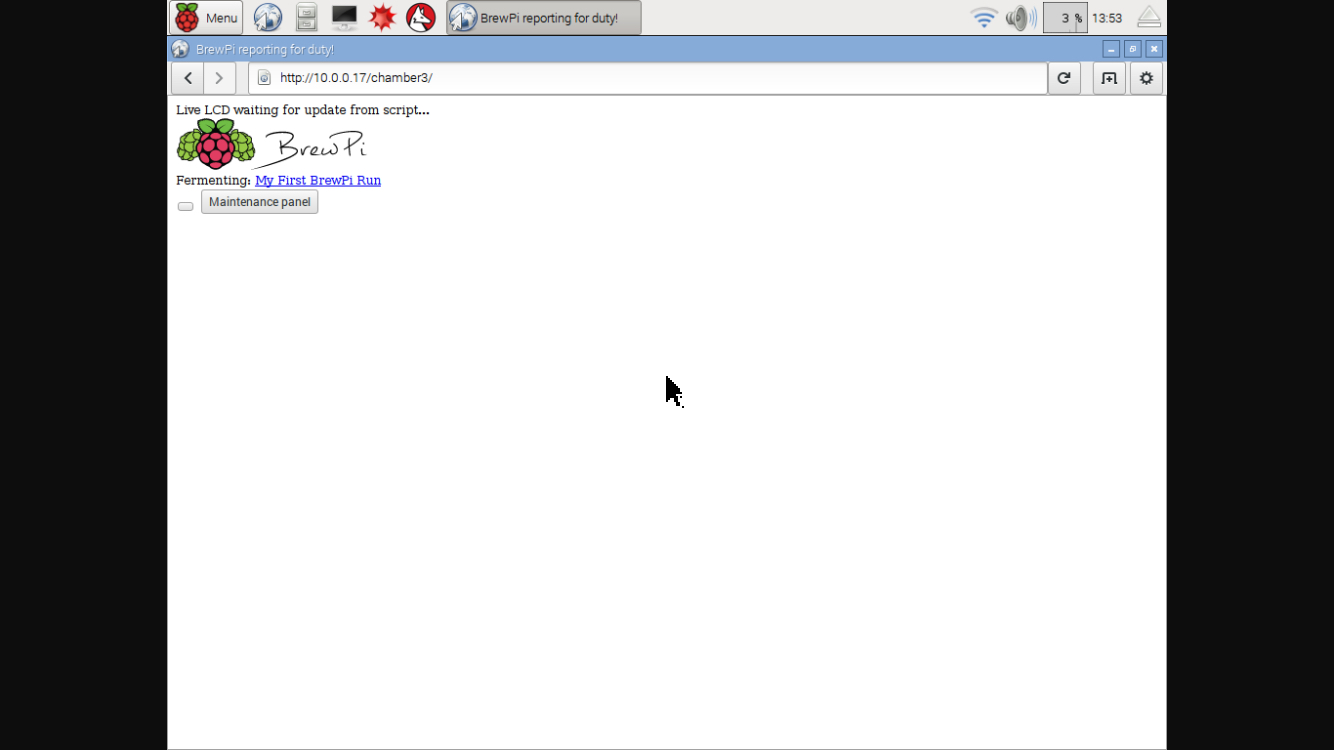The height and width of the screenshot is (750, 1334).
Task: Minimize the BrewPi browser window
Action: click(1111, 49)
